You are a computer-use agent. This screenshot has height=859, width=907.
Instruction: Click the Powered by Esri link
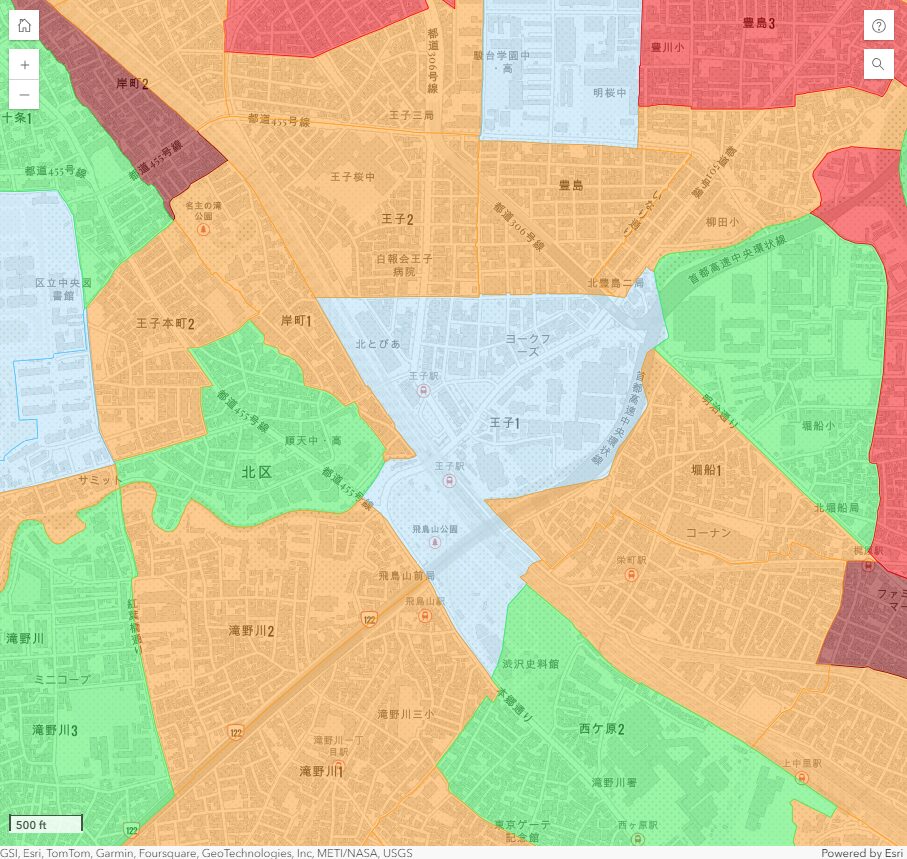[862, 853]
